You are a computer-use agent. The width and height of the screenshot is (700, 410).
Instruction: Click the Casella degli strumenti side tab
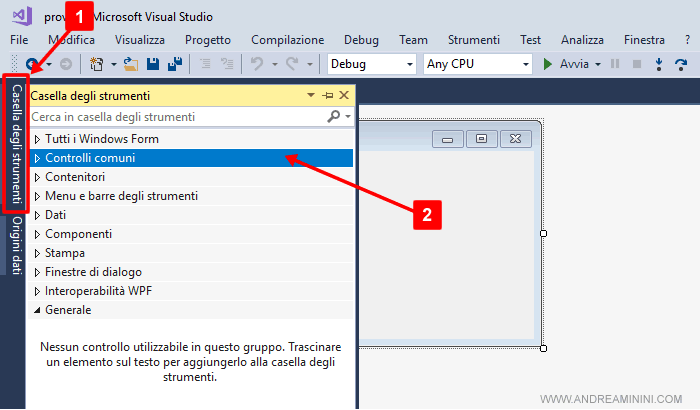(x=15, y=143)
